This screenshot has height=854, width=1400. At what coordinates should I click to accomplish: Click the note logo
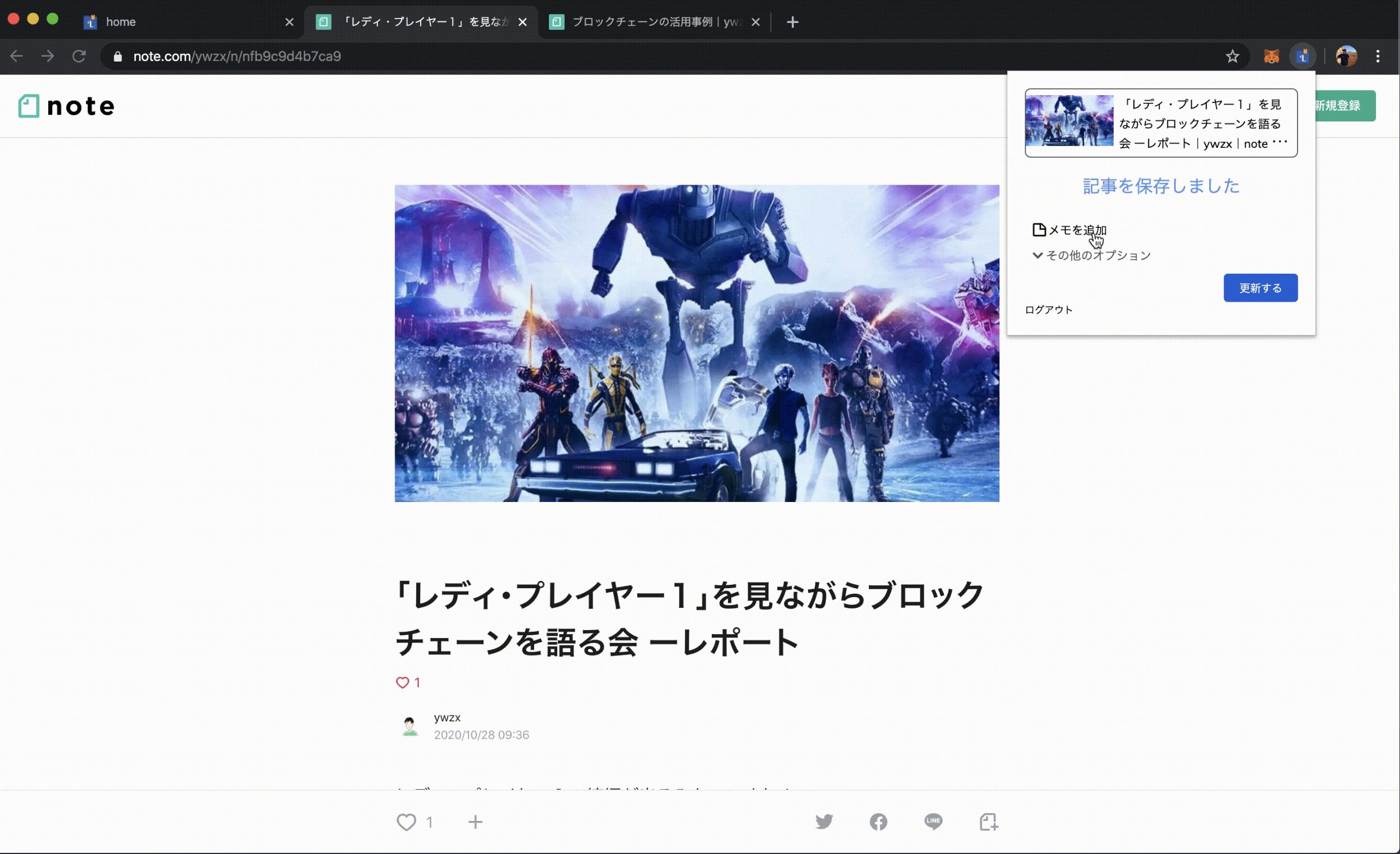click(67, 106)
